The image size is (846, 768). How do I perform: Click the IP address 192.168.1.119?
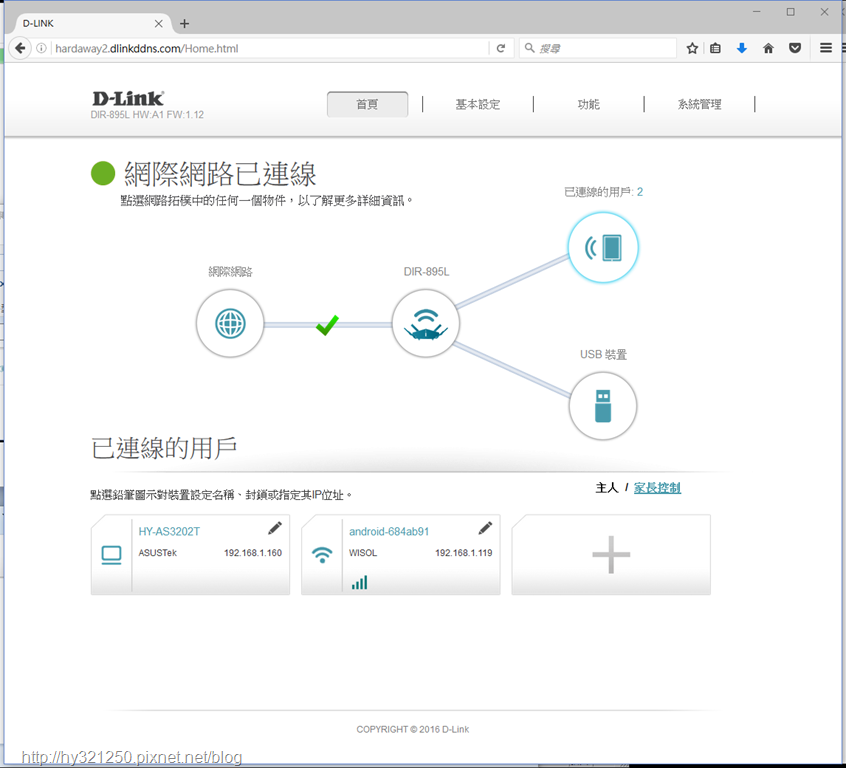click(x=463, y=553)
